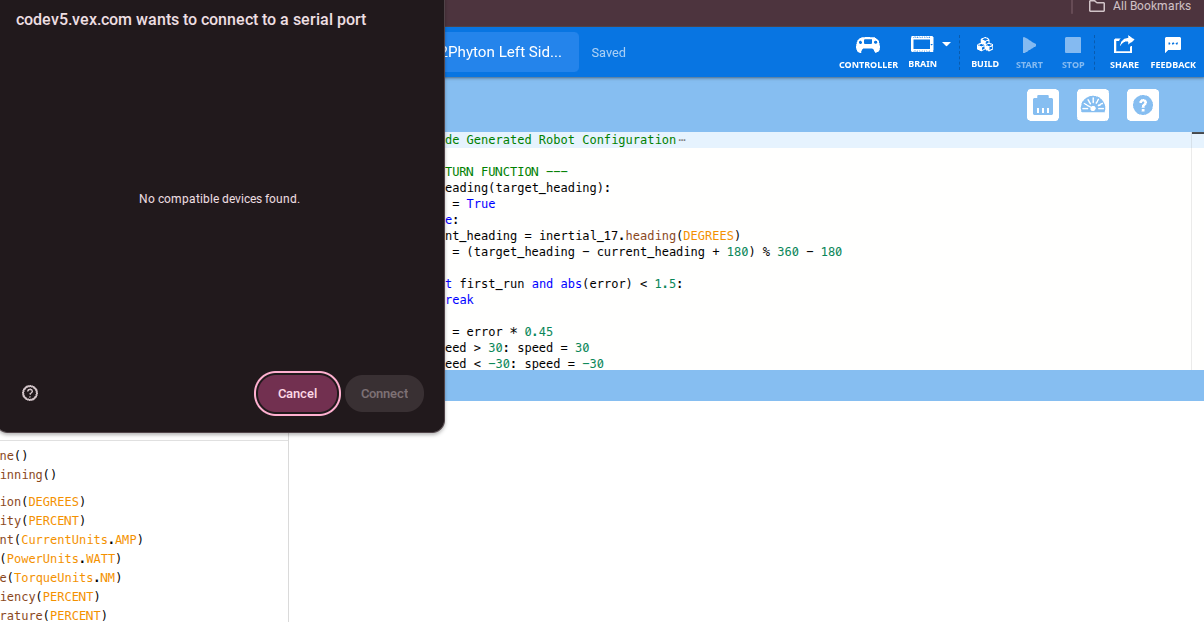Viewport: 1204px width, 622px height.
Task: Click the 'inning()' toolbox command
Action: click(x=28, y=475)
